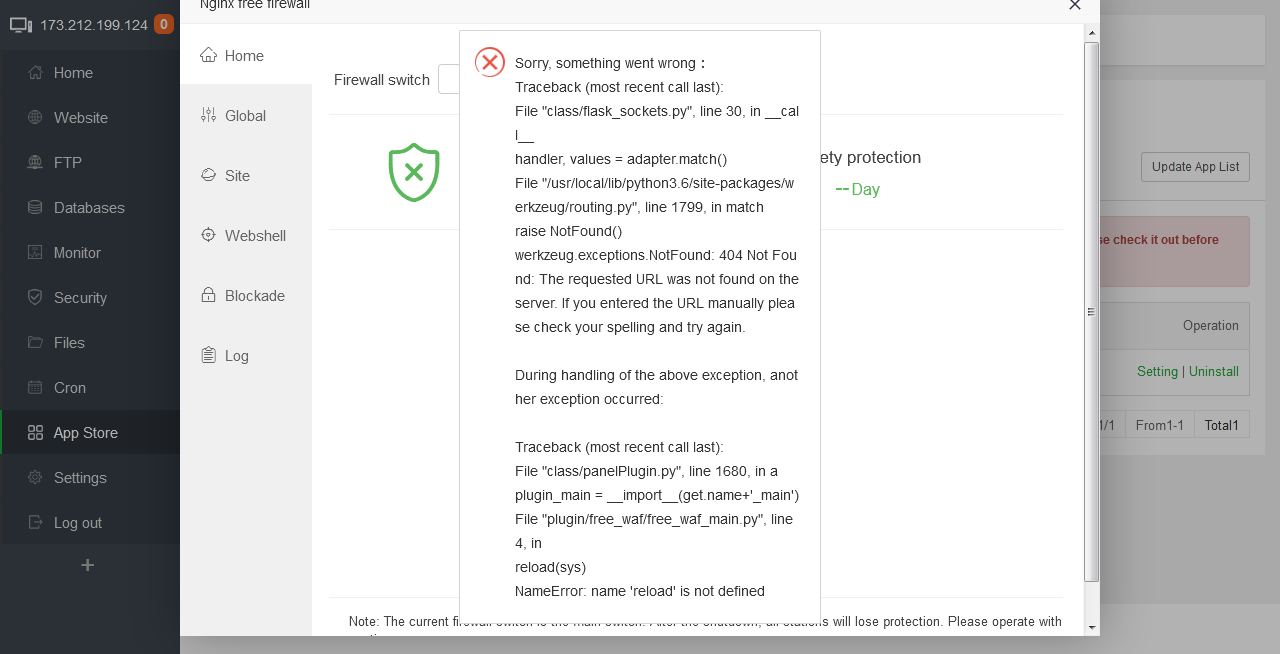Click the Security shield icon in the sidebar

pyautogui.click(x=35, y=298)
